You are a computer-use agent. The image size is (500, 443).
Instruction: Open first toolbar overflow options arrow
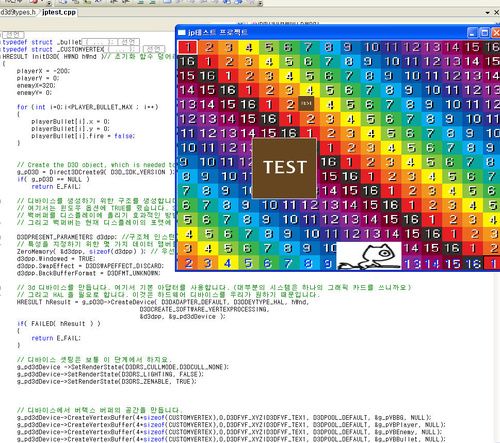coord(49,3)
